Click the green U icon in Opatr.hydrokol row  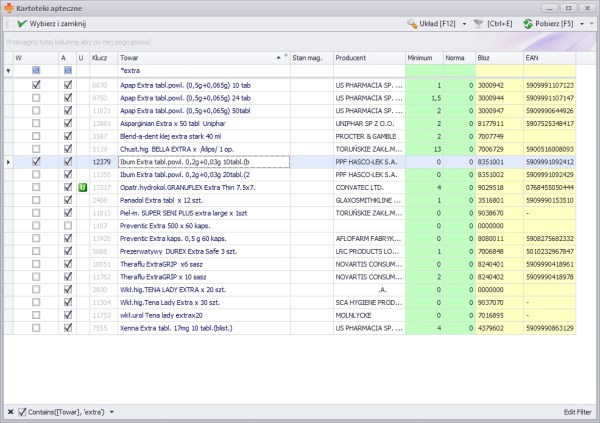pos(81,187)
